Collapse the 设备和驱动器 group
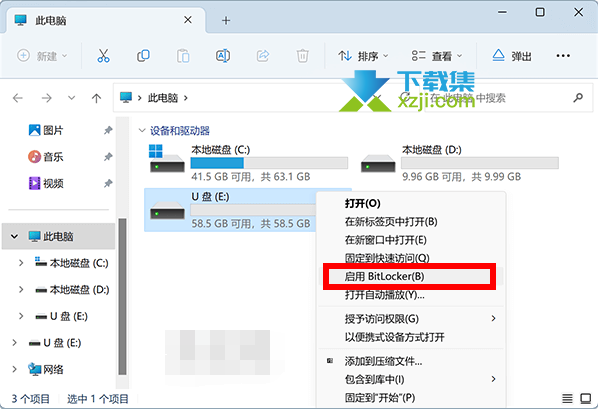This screenshot has height=409, width=598. coord(142,130)
